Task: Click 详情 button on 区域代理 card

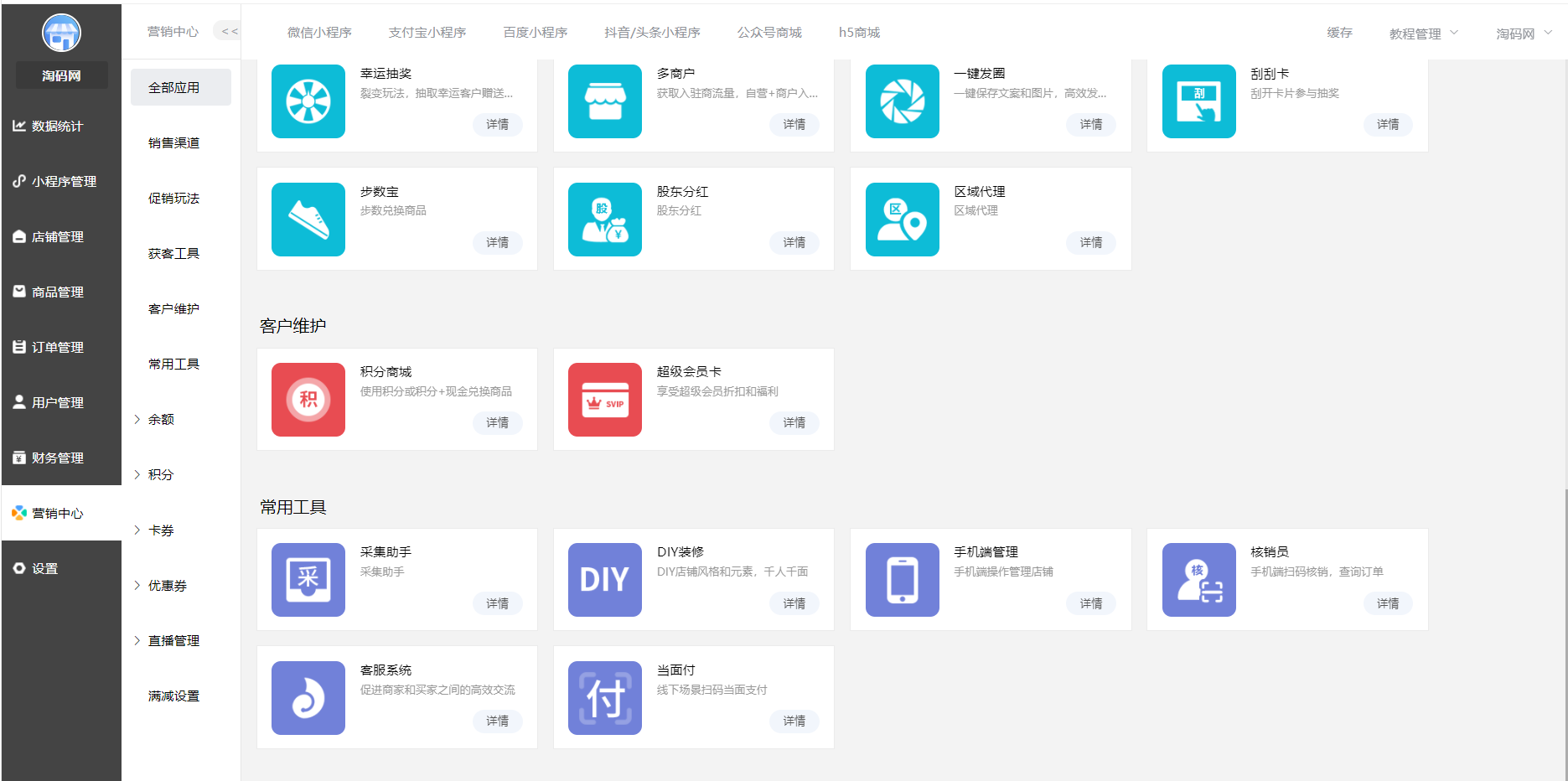Action: point(1091,242)
